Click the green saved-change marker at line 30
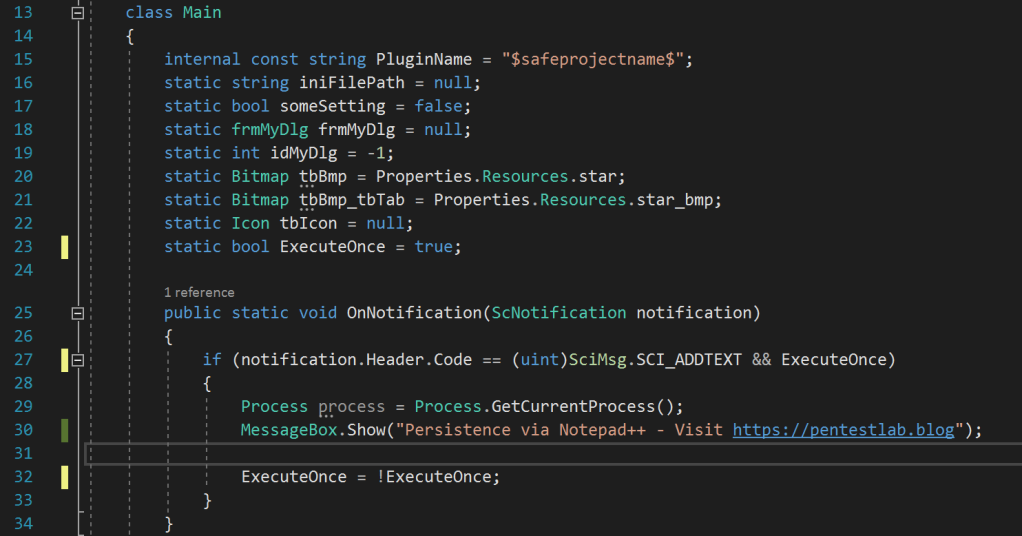Viewport: 1022px width, 536px height. click(65, 430)
